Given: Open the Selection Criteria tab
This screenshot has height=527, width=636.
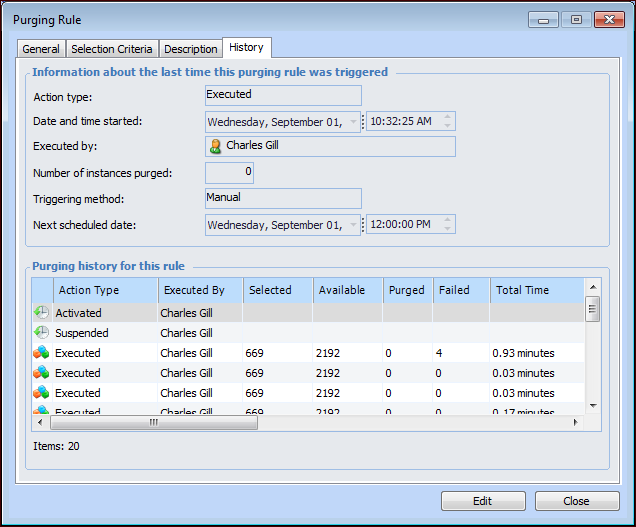Looking at the screenshot, I should (112, 49).
